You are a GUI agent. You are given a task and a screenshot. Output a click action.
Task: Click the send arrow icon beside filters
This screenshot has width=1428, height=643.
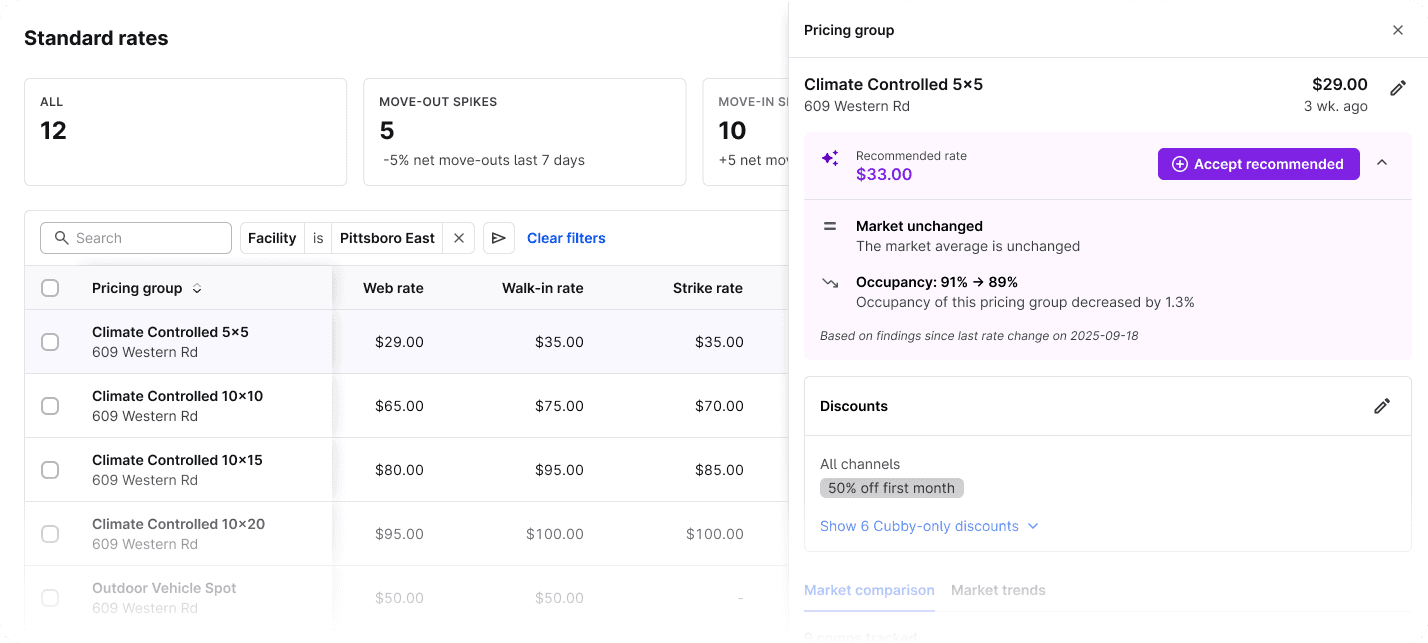click(499, 238)
